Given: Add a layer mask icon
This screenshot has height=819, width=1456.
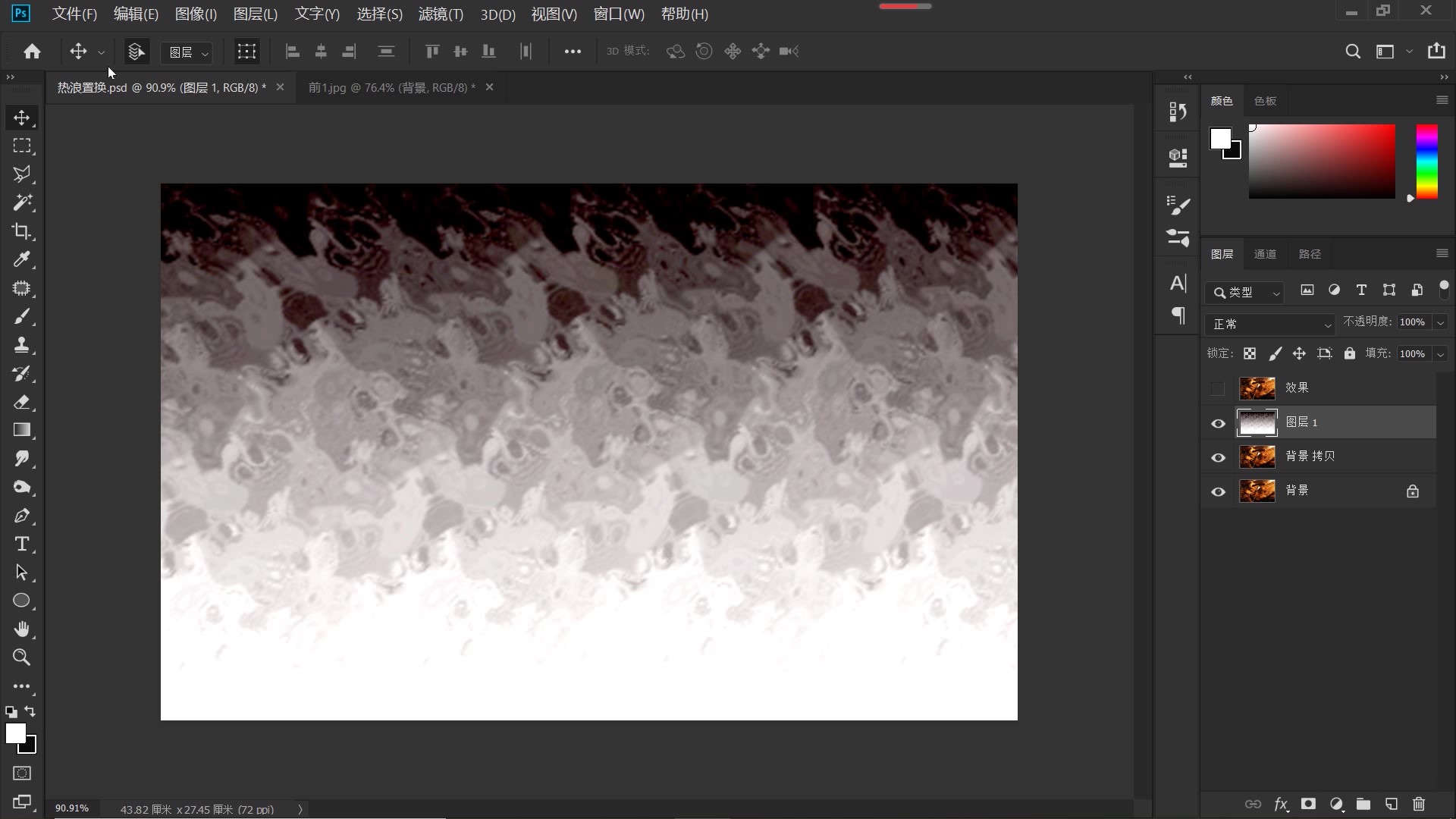Looking at the screenshot, I should [1308, 804].
